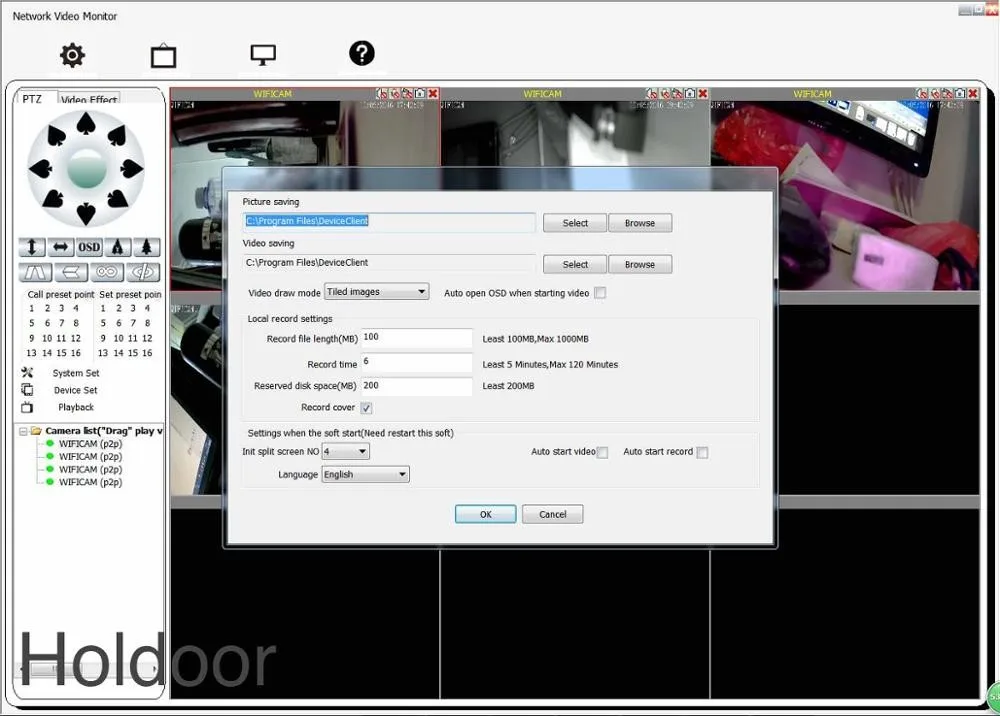Select the first WIFICAM (p2p) in camera list
The width and height of the screenshot is (1000, 716).
coord(90,444)
